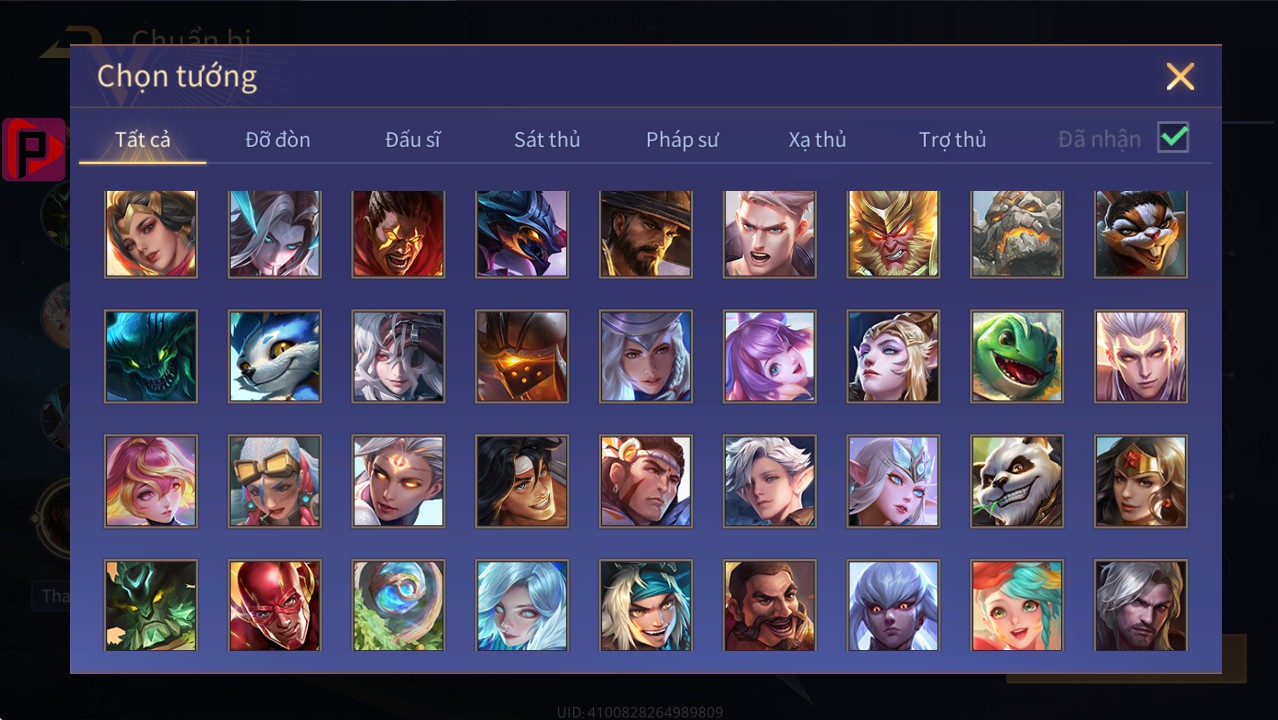Pick the Wonder Woman hero portrait
Viewport: 1278px width, 720px height.
pos(1141,481)
